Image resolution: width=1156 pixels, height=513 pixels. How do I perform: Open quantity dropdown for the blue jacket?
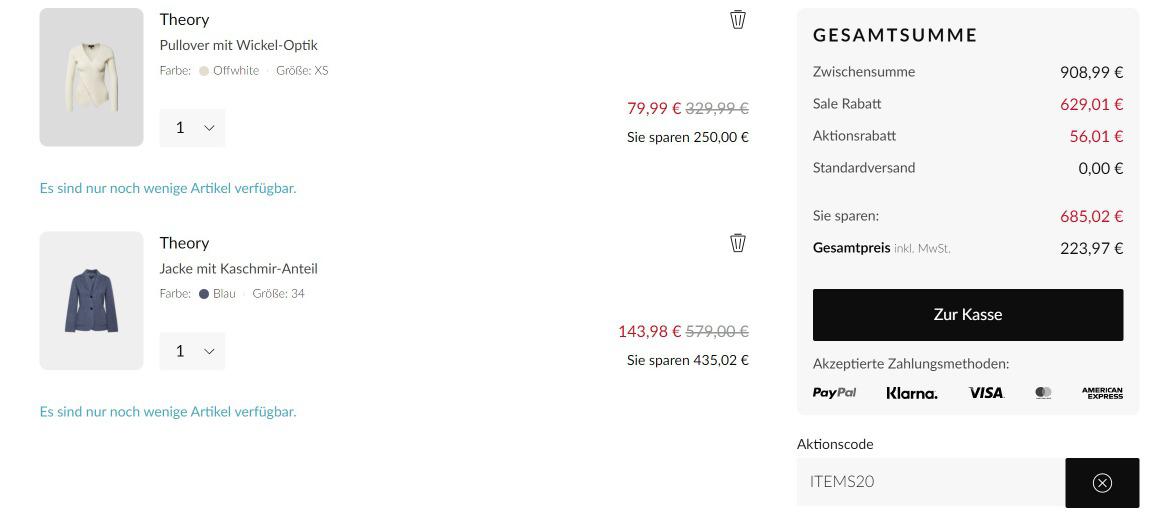pyautogui.click(x=192, y=351)
